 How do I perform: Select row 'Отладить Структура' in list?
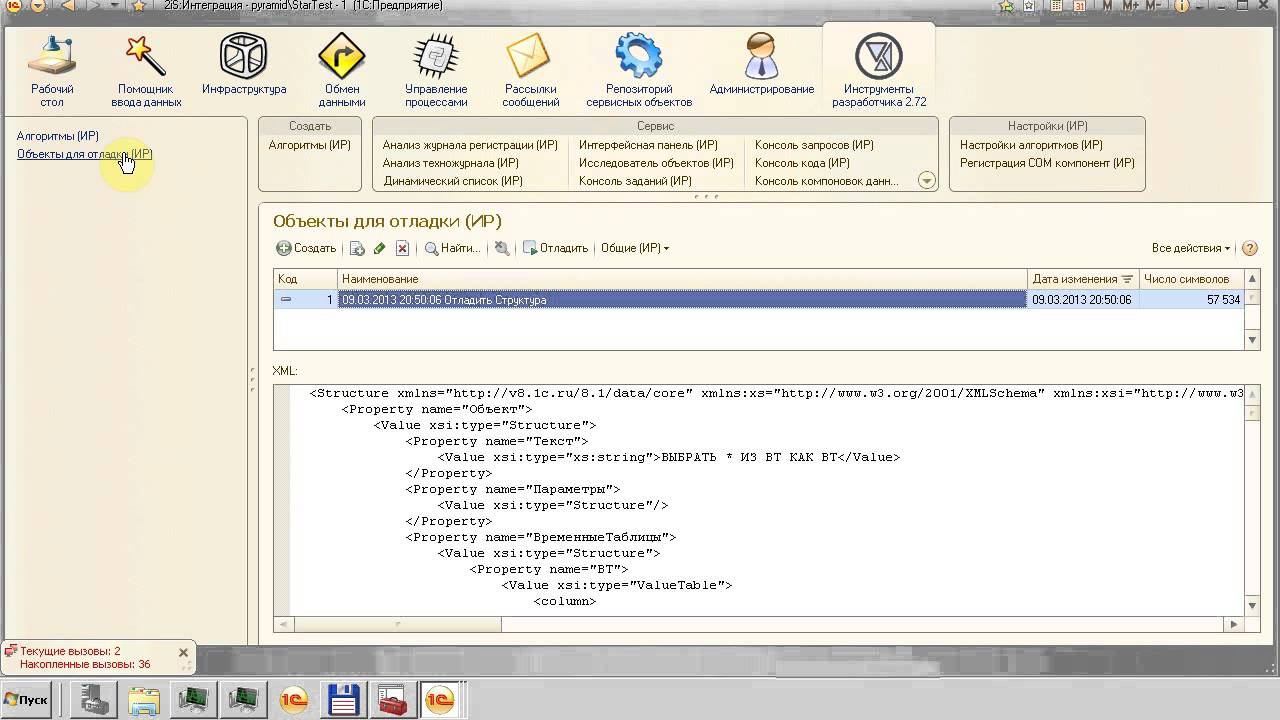pos(682,300)
